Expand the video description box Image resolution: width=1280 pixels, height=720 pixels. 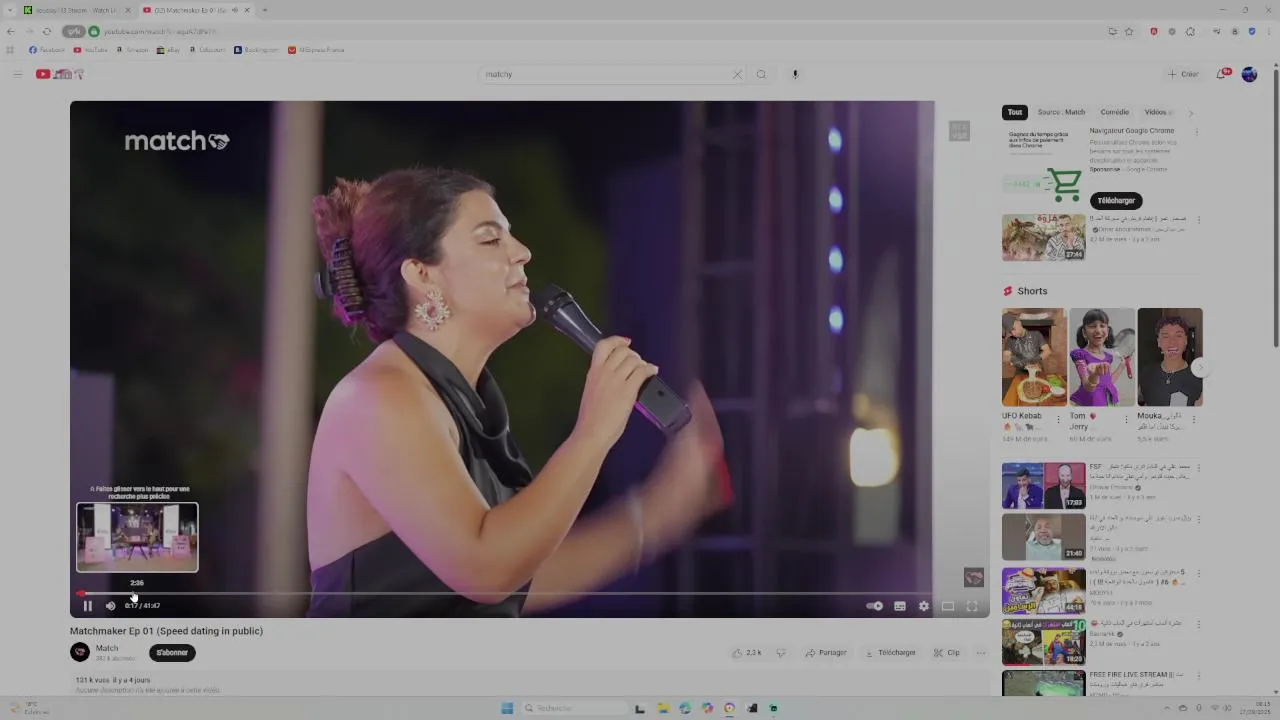coord(529,685)
